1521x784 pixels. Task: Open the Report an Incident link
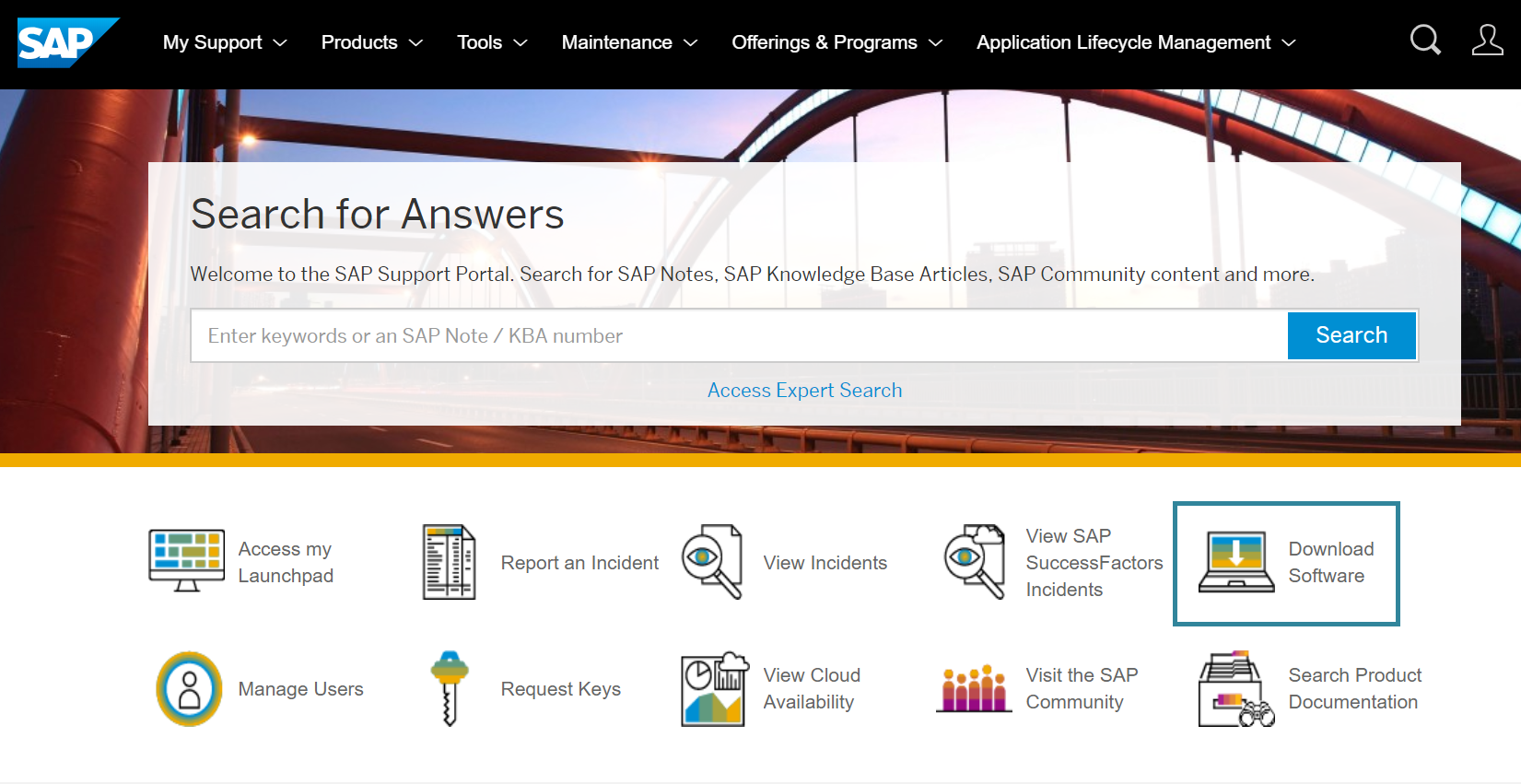tap(579, 563)
